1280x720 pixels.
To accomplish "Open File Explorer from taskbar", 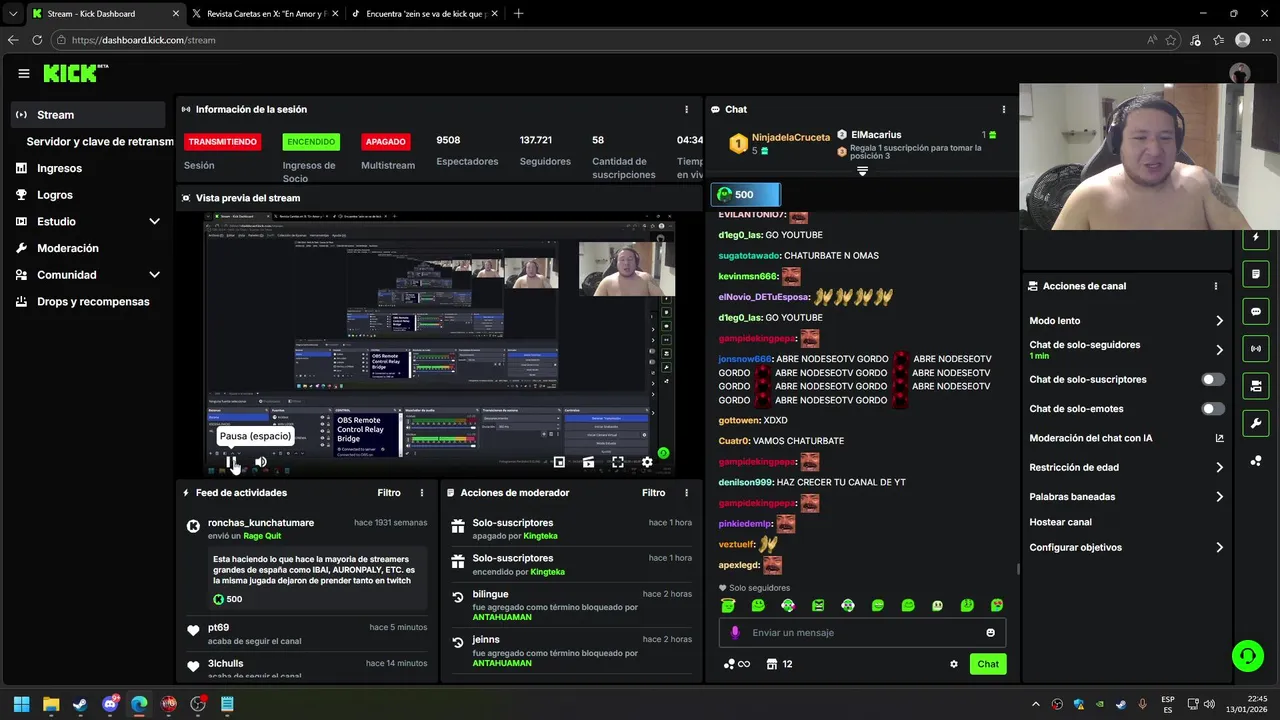I will tap(51, 704).
